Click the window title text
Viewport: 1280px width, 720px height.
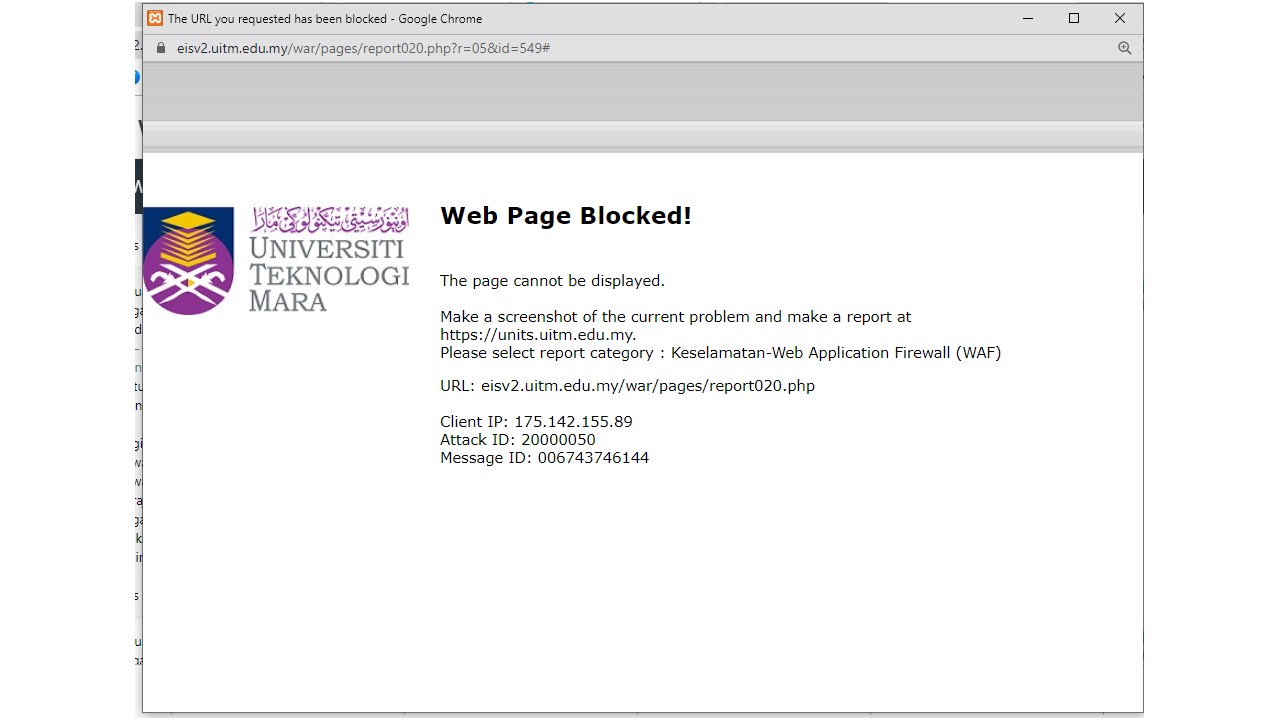tap(325, 18)
